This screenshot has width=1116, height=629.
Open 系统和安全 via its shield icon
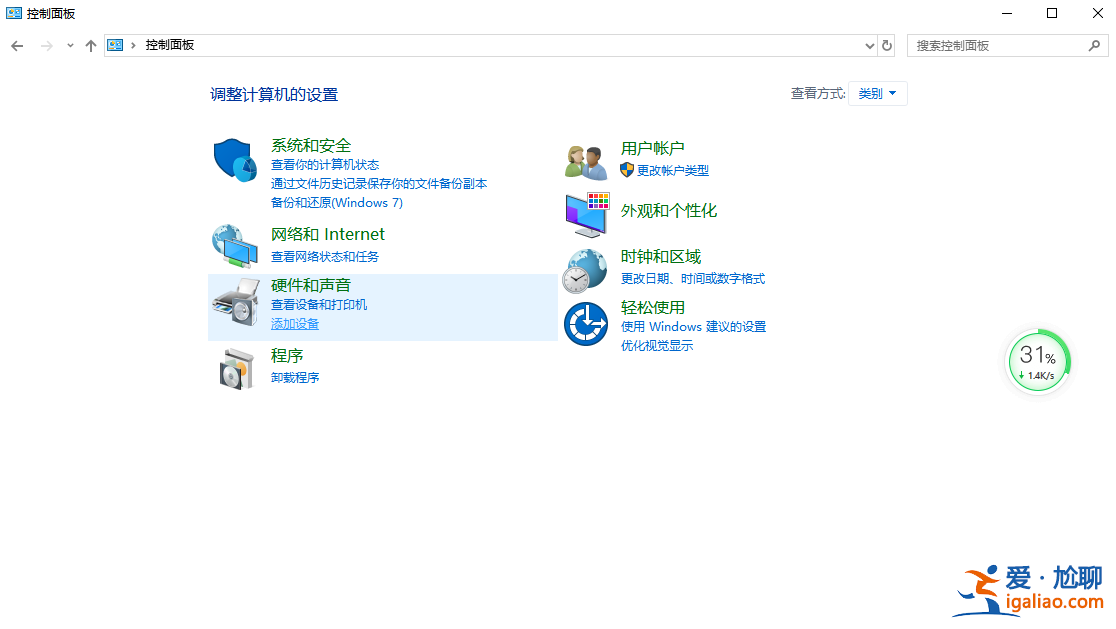(x=234, y=160)
